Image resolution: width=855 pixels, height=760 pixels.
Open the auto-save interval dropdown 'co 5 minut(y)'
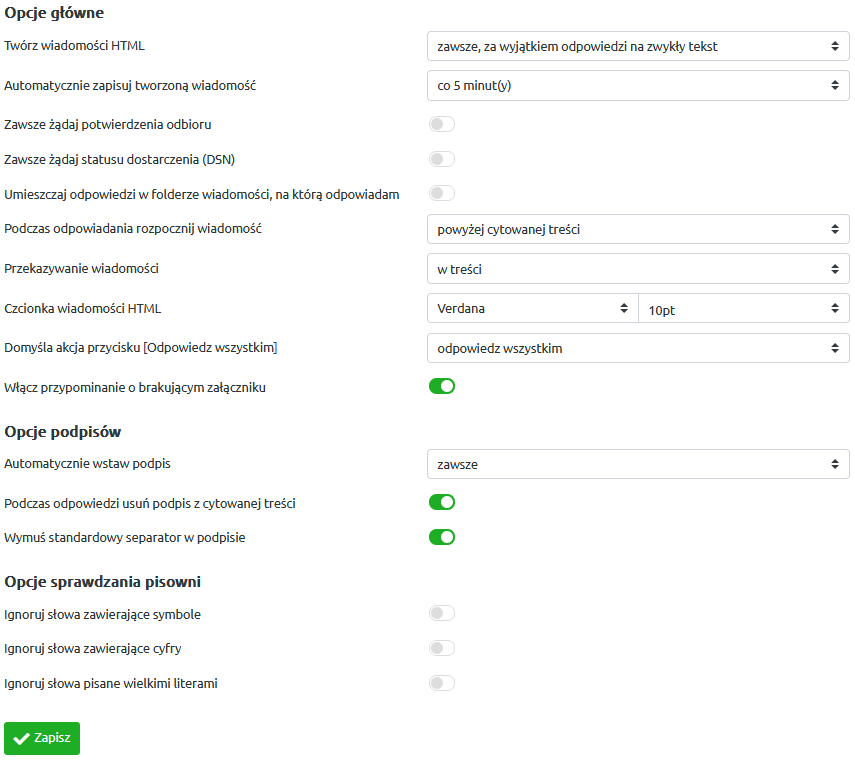pos(638,86)
